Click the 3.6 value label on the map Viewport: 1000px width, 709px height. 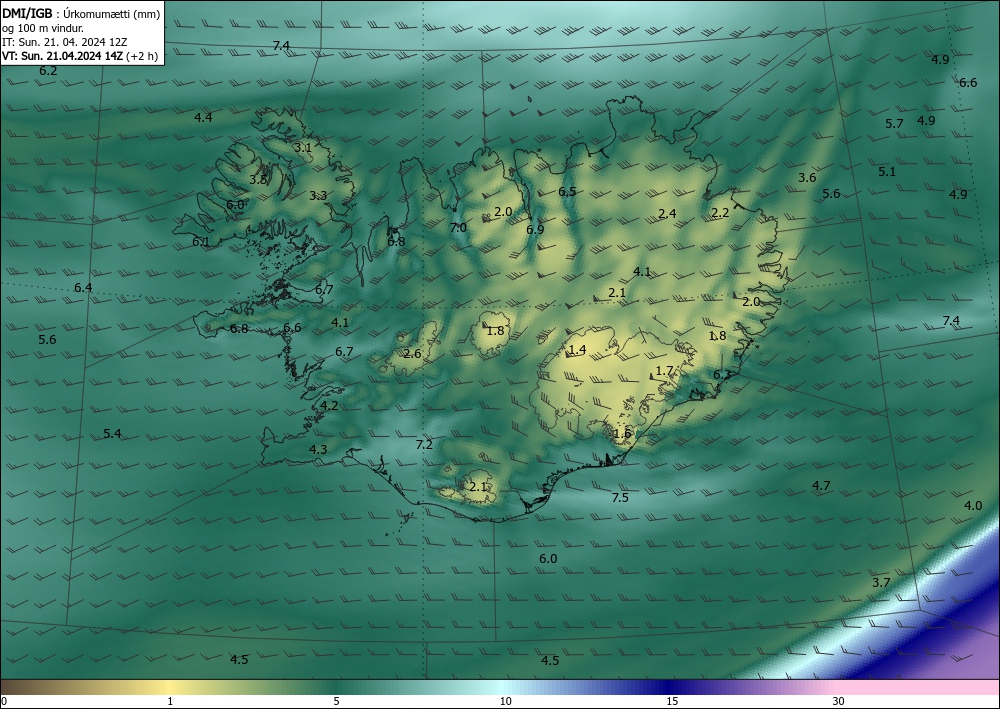click(807, 178)
